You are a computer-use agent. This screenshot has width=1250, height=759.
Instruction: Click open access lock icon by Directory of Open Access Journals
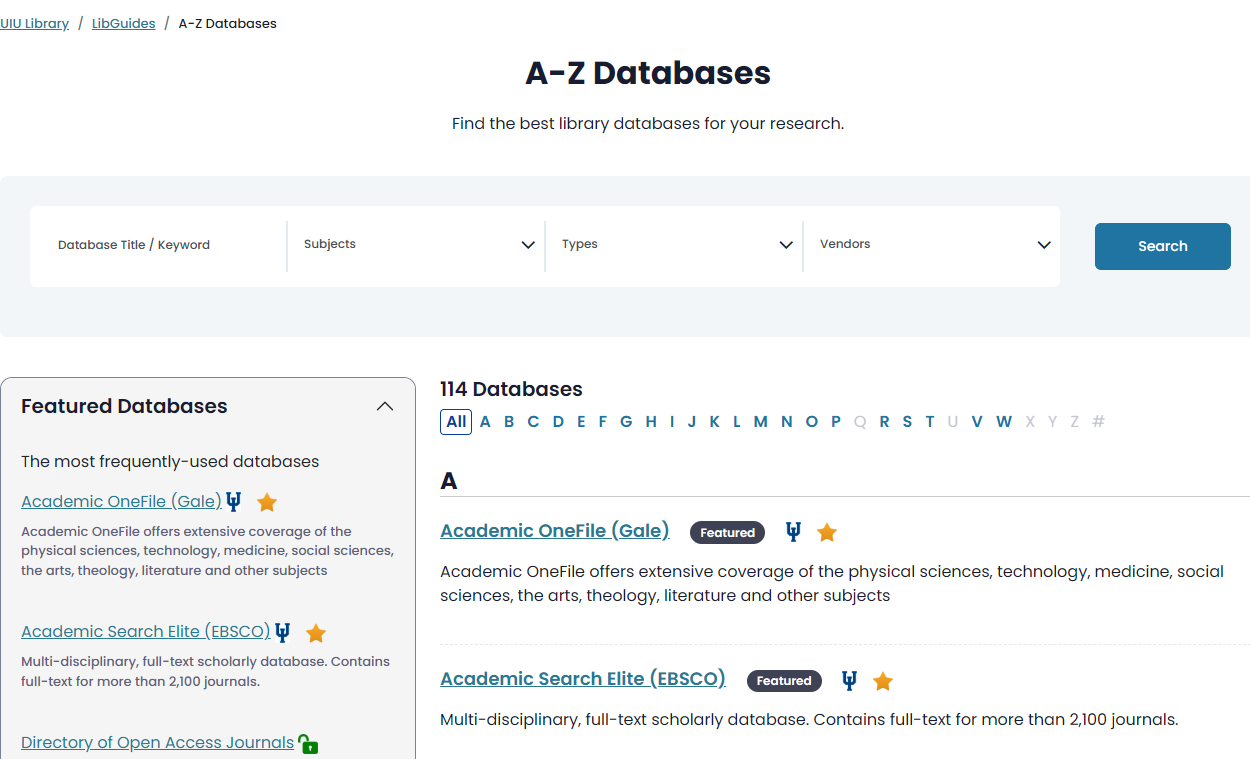pos(308,744)
